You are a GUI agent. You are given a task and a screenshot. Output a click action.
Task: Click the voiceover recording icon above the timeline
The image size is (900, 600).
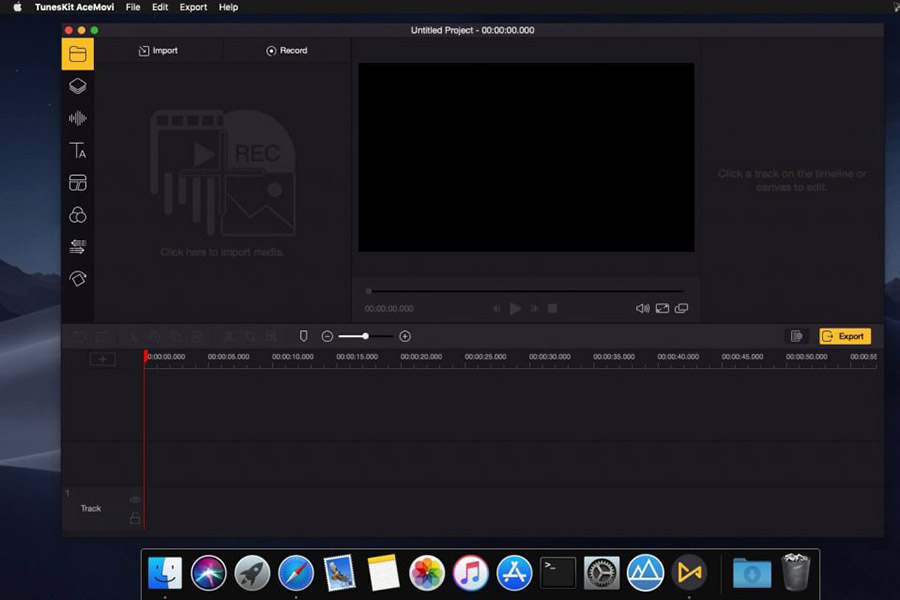pyautogui.click(x=303, y=336)
